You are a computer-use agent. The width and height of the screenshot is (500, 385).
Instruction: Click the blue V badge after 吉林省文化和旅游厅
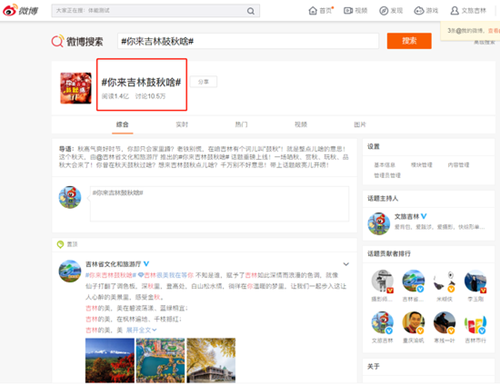coord(146,264)
